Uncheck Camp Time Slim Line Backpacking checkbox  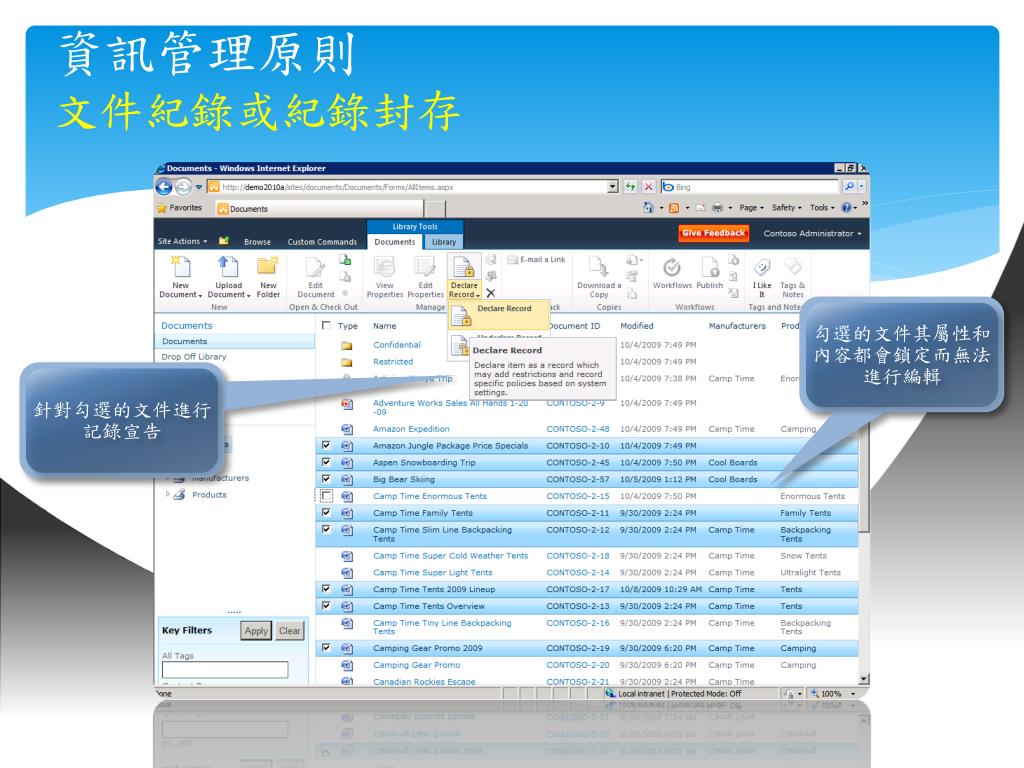(326, 530)
